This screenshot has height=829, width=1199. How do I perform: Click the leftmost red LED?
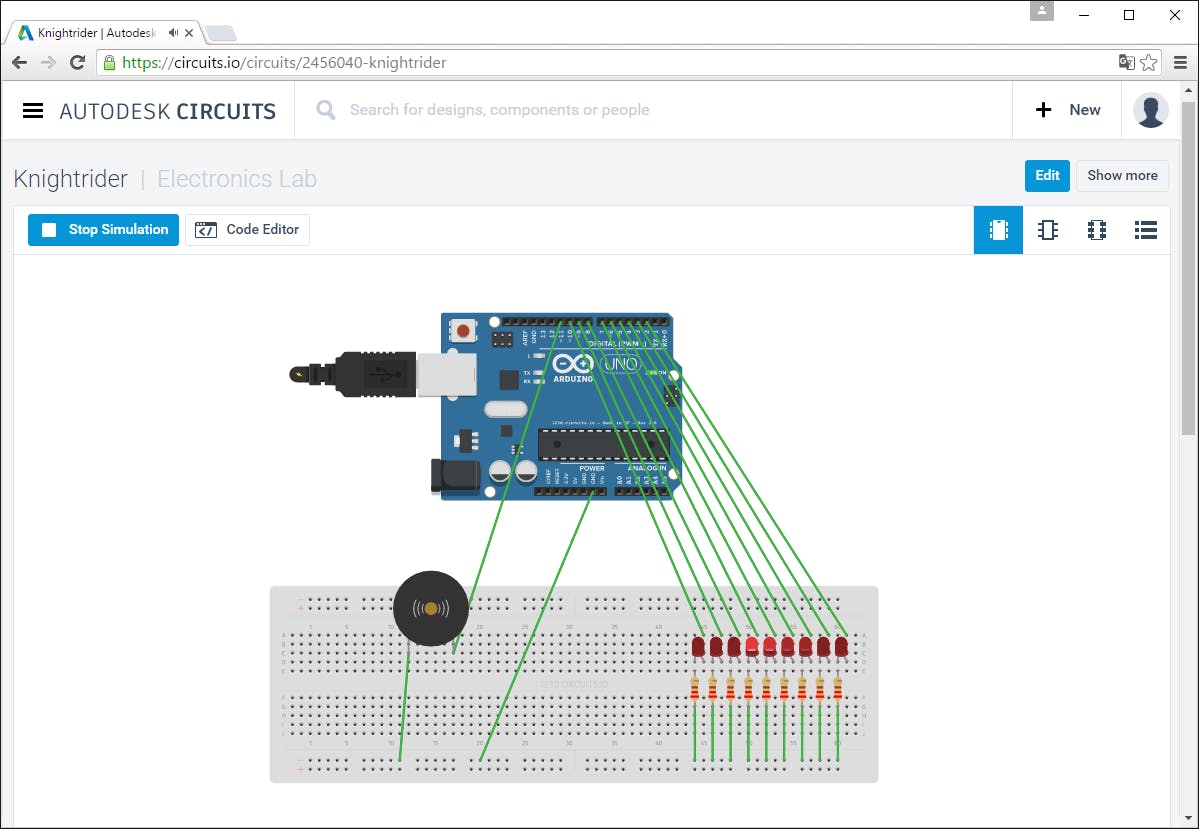(698, 646)
